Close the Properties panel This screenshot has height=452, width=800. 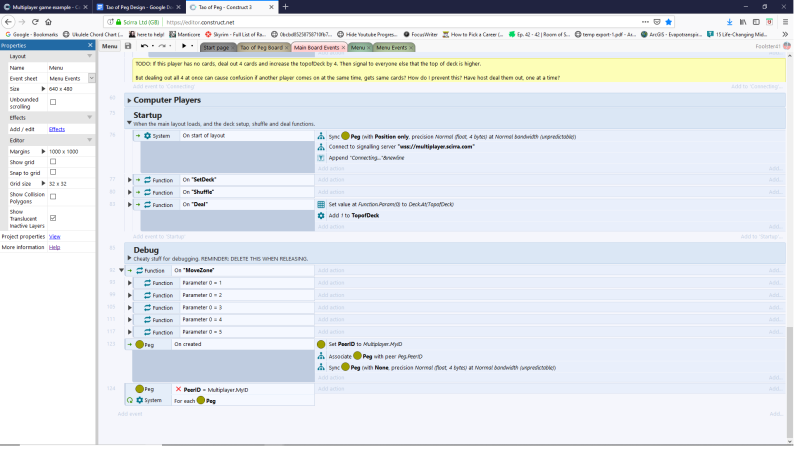(x=90, y=45)
